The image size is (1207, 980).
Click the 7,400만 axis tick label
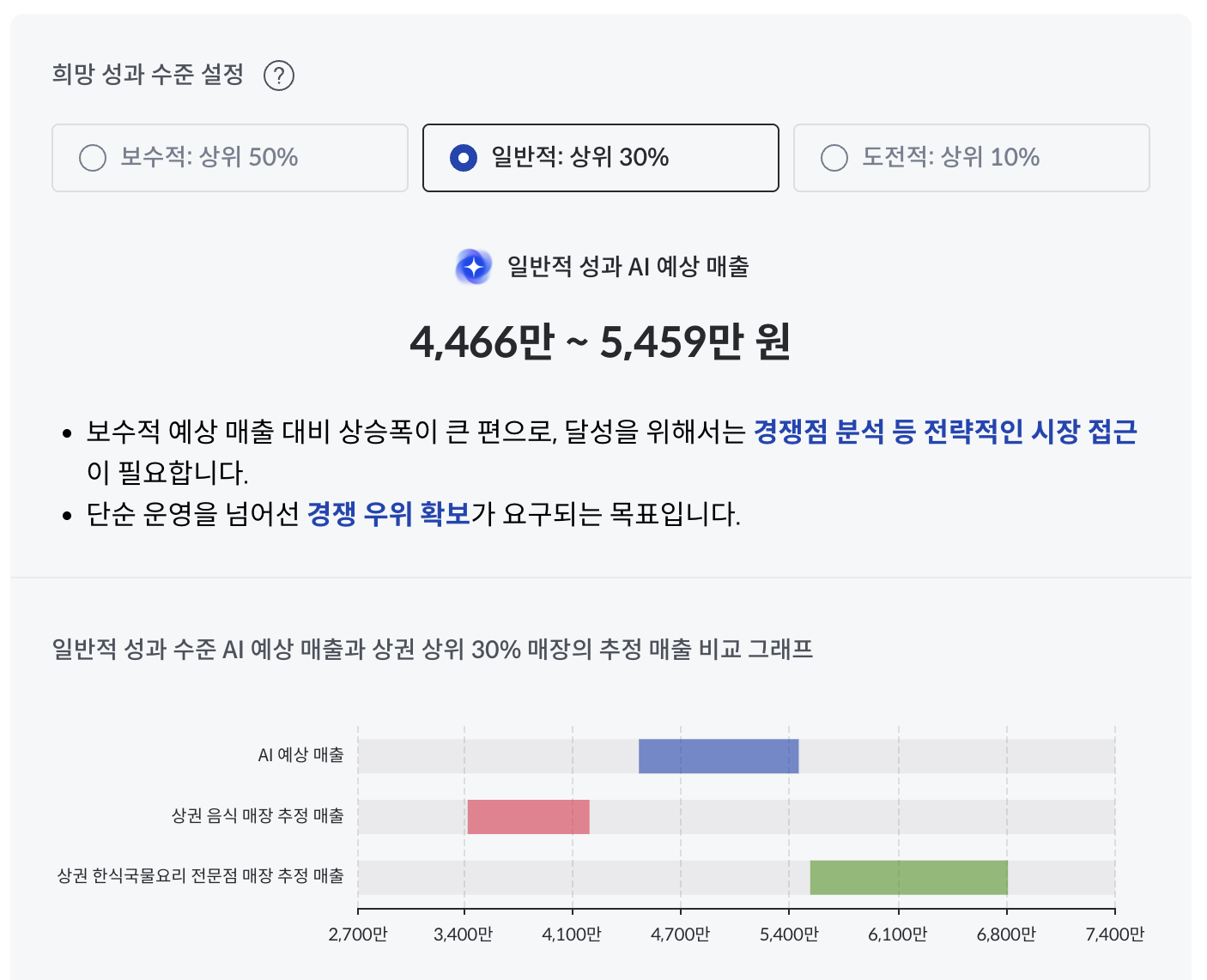pos(1114,935)
